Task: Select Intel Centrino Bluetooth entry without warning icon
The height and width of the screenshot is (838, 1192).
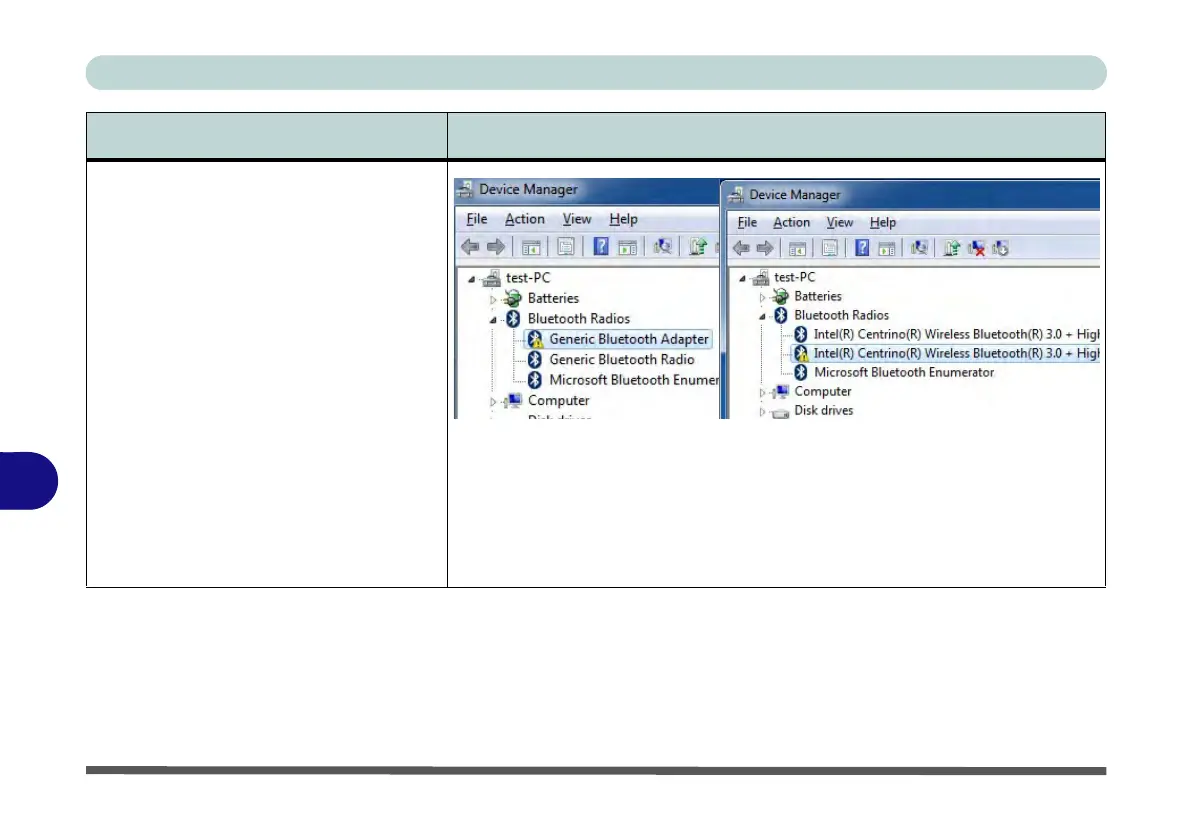Action: (x=956, y=335)
